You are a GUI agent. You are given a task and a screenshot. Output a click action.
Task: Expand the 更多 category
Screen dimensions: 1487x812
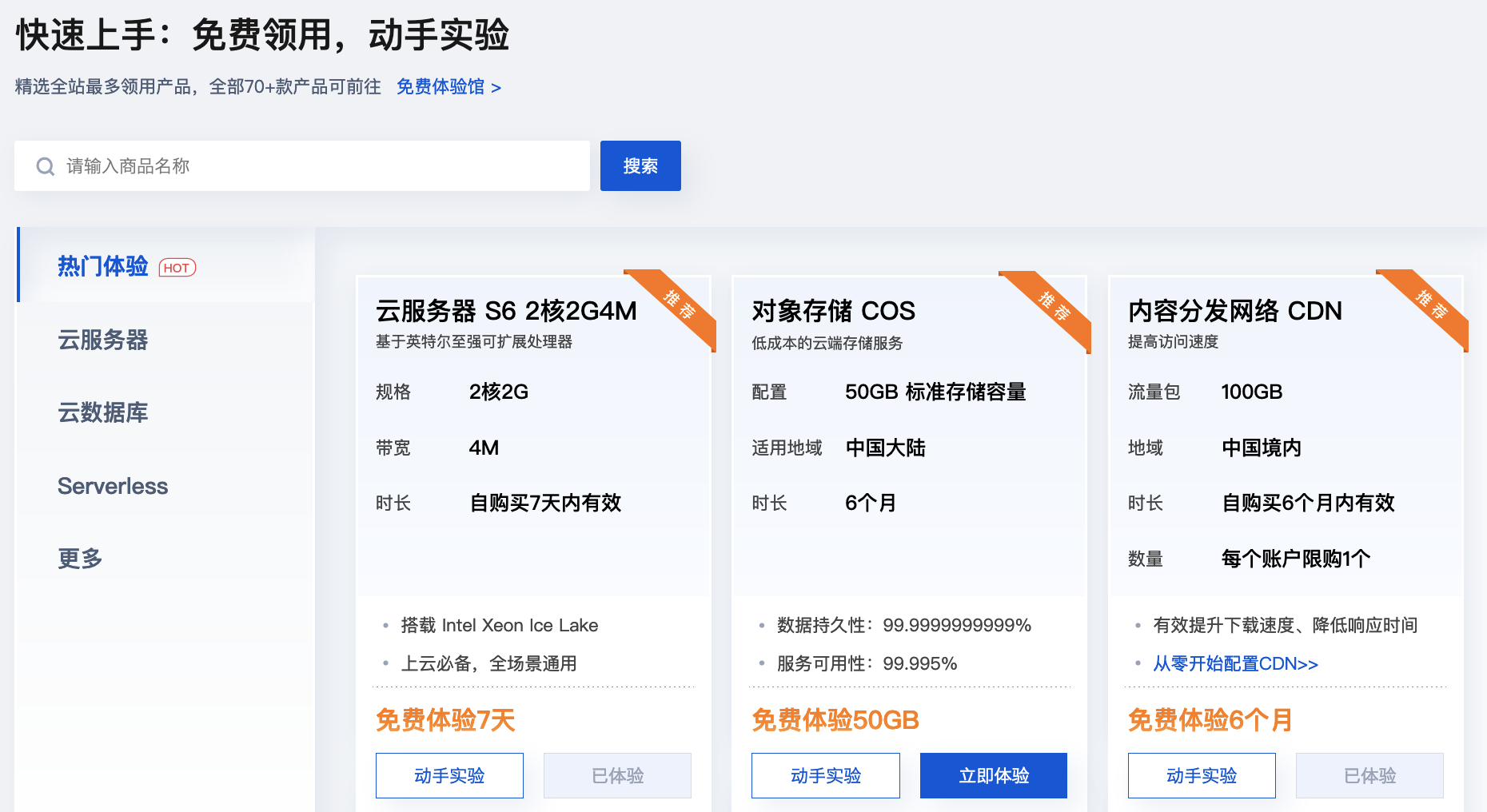pyautogui.click(x=80, y=559)
